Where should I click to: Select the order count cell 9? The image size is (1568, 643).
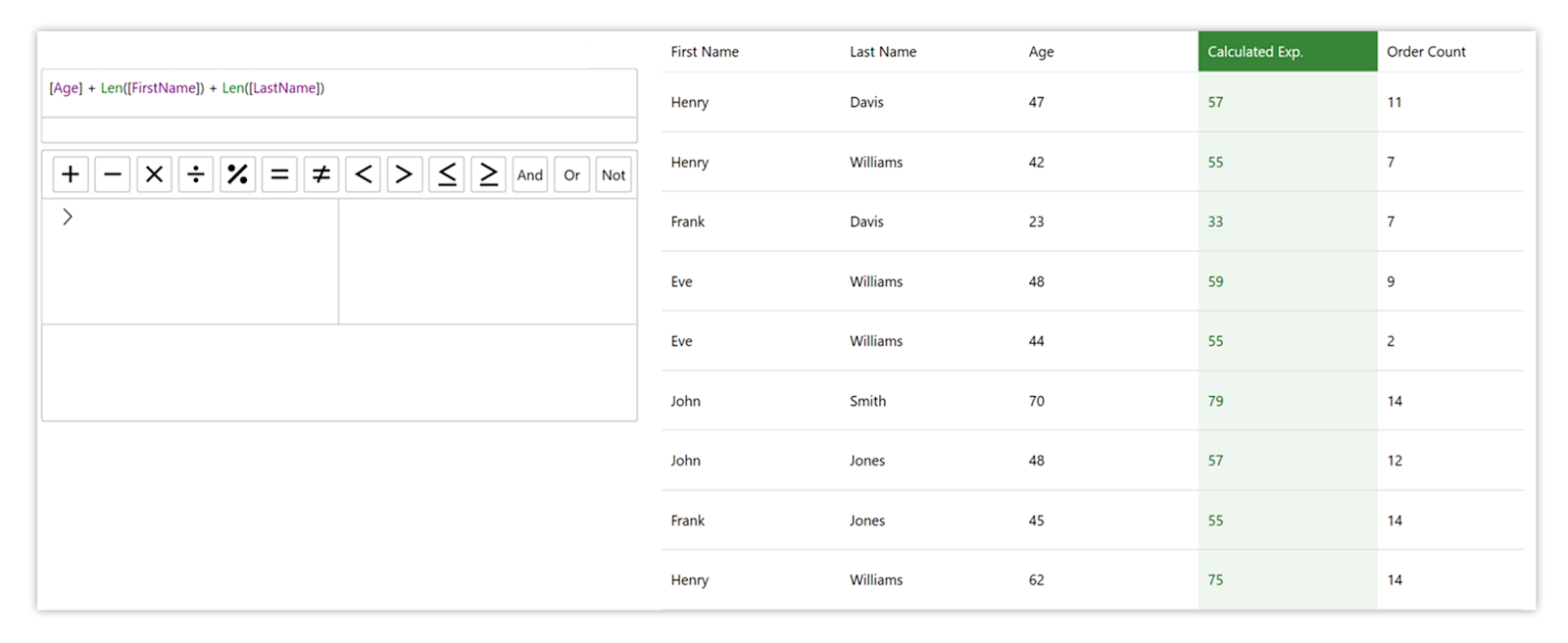click(1391, 281)
